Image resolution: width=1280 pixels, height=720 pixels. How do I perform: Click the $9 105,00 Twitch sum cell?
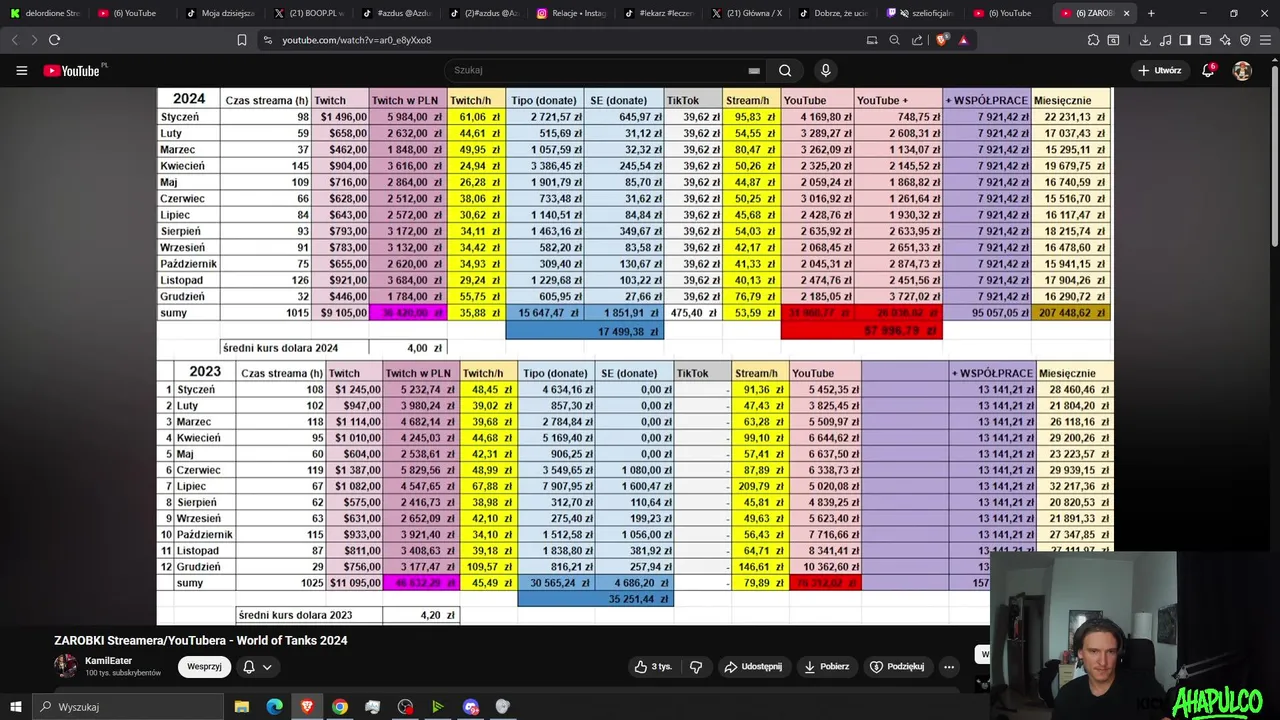(x=340, y=313)
